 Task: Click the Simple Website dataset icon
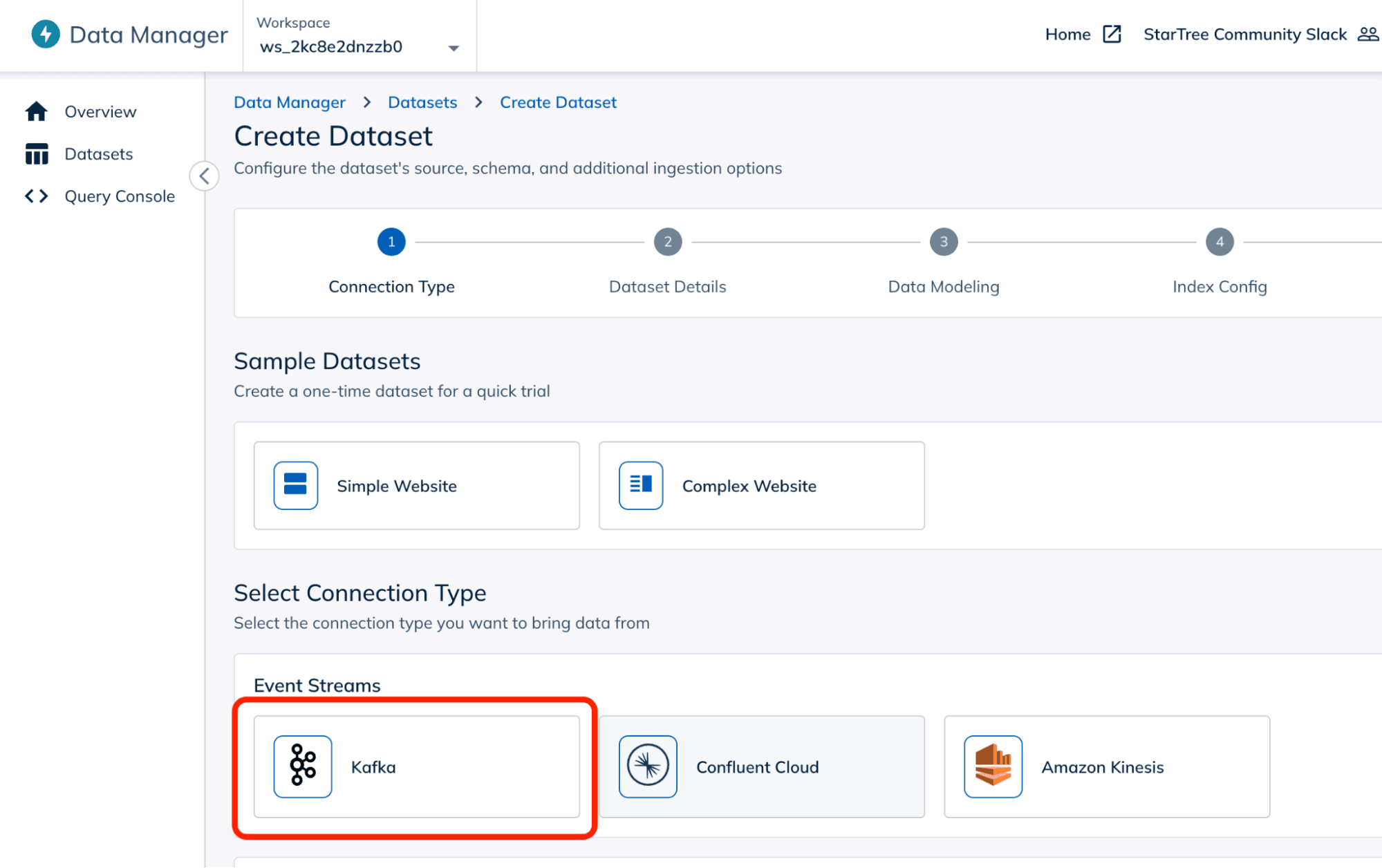(x=296, y=485)
